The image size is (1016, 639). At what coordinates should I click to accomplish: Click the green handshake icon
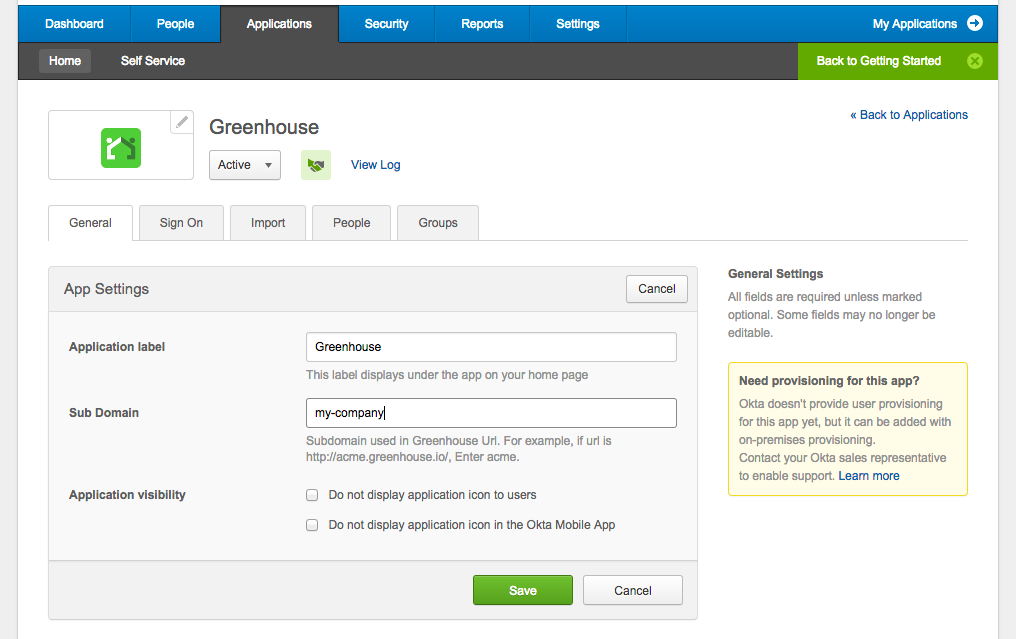[x=316, y=165]
